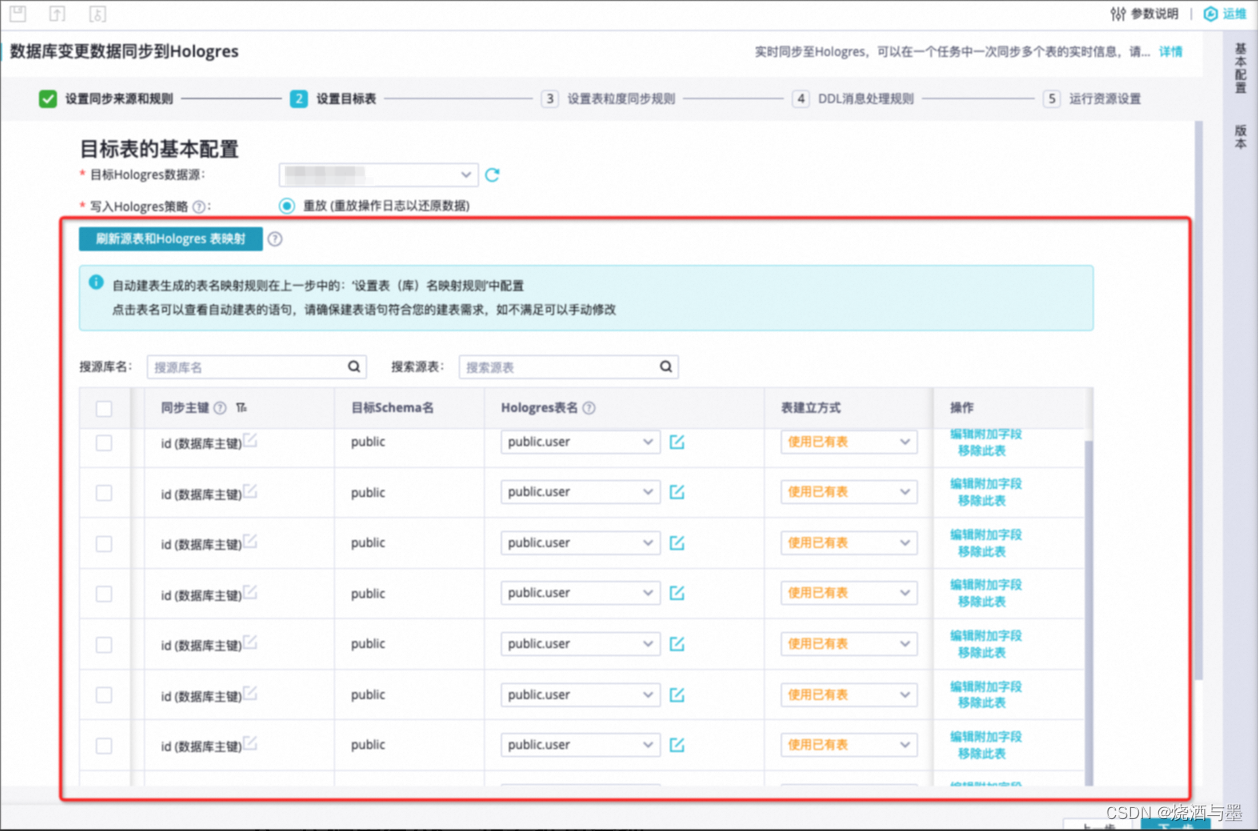1258x831 pixels.
Task: Click the green checkmark icon for step 设置同步来源和规则
Action: (47, 99)
